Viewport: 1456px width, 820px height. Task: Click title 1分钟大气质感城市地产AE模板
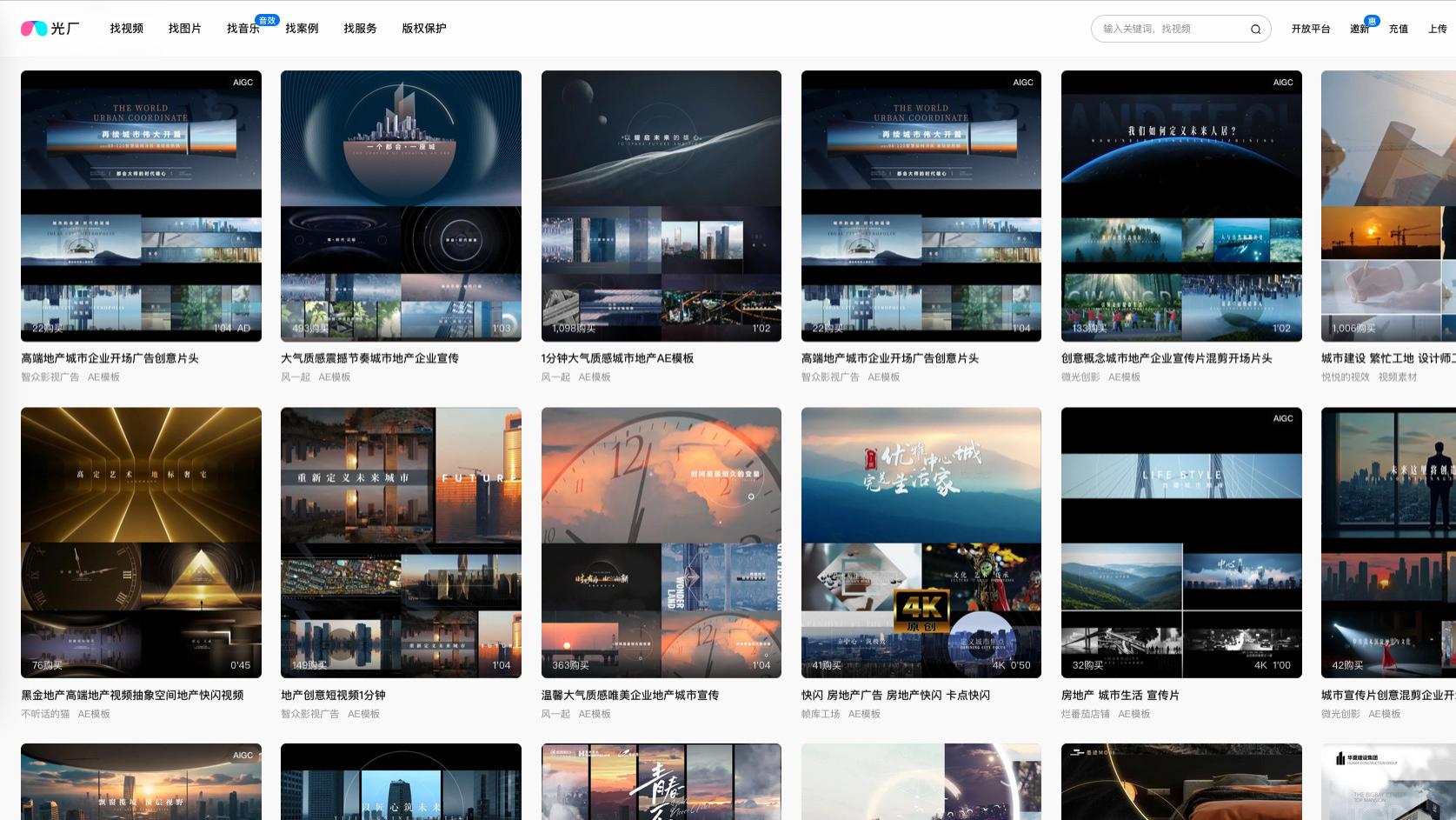point(617,358)
